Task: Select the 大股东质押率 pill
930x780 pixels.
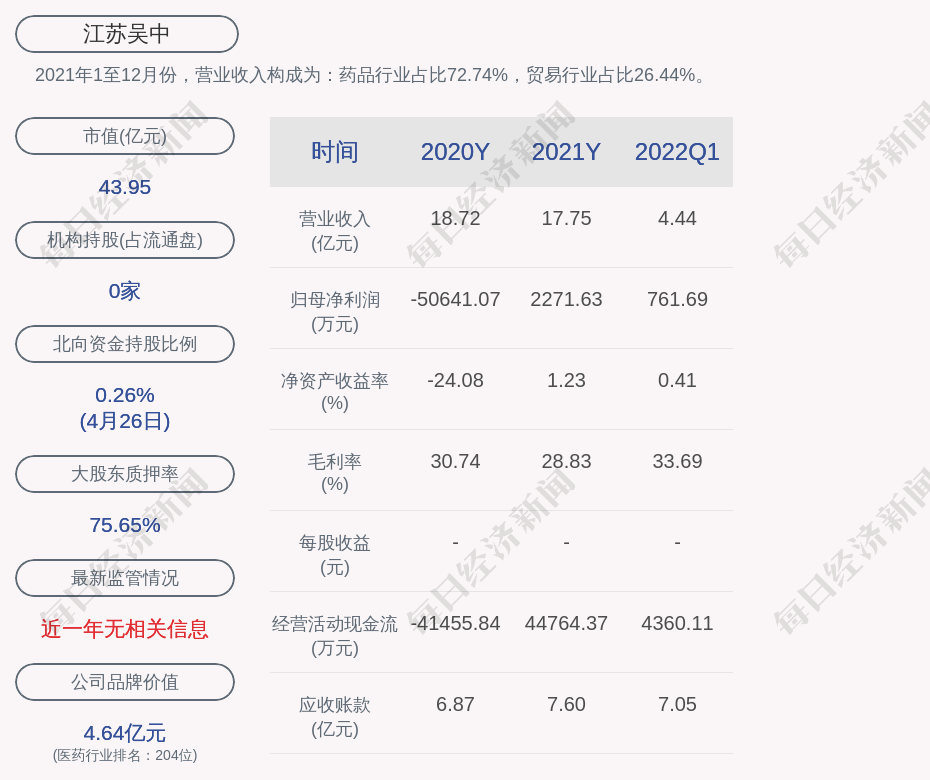Action: point(125,474)
